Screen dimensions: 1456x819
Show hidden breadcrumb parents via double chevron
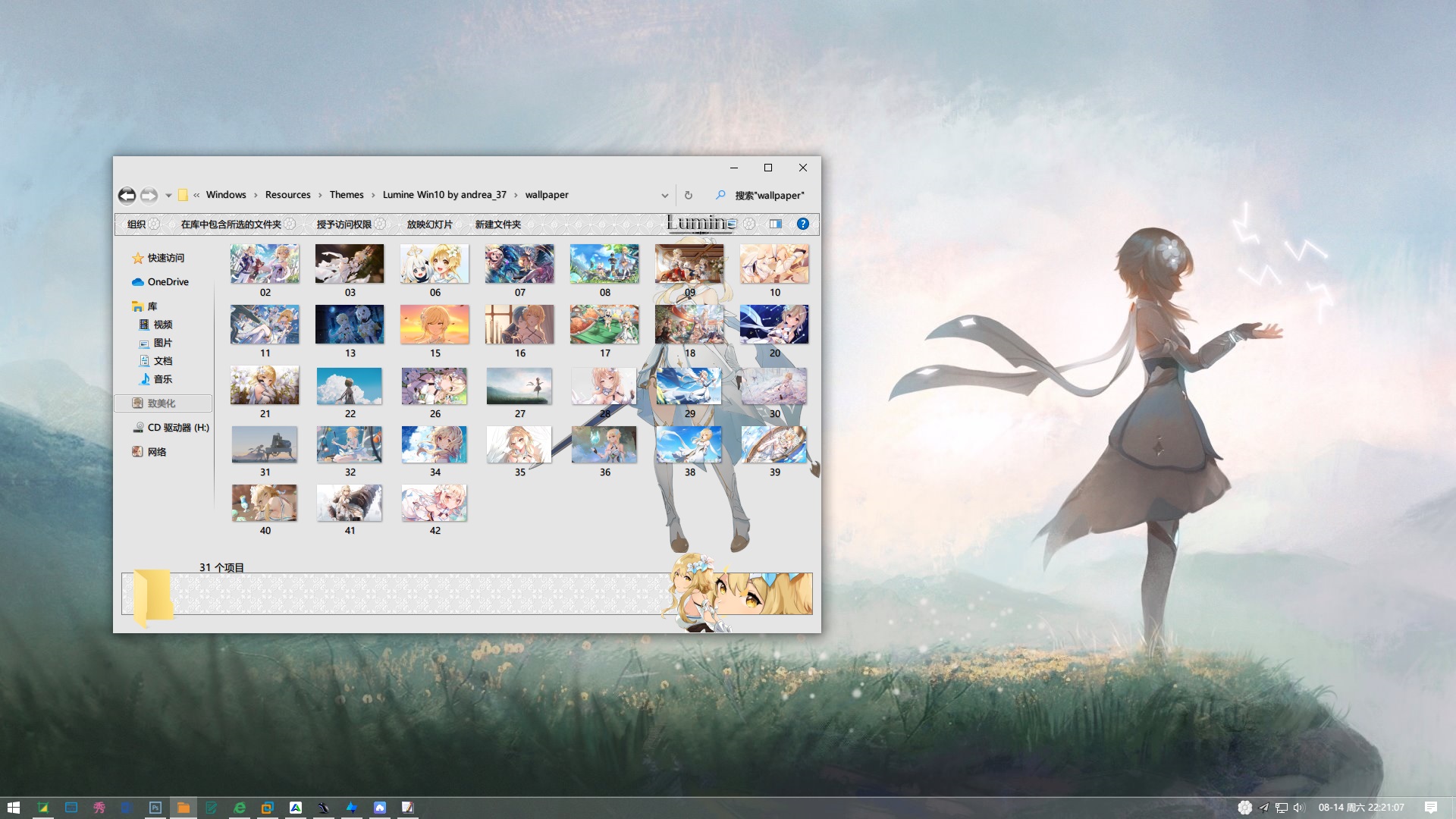click(196, 196)
